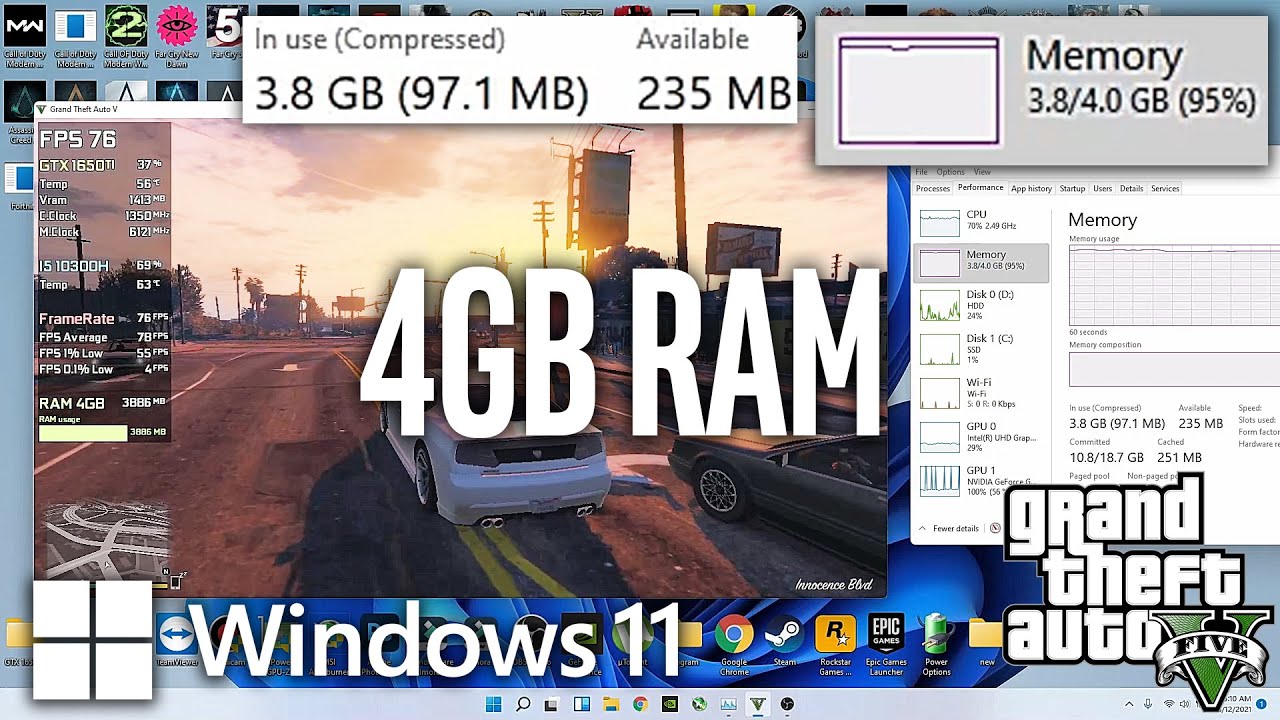The height and width of the screenshot is (720, 1280).
Task: Open Google Chrome desktop shortcut
Action: 734,644
